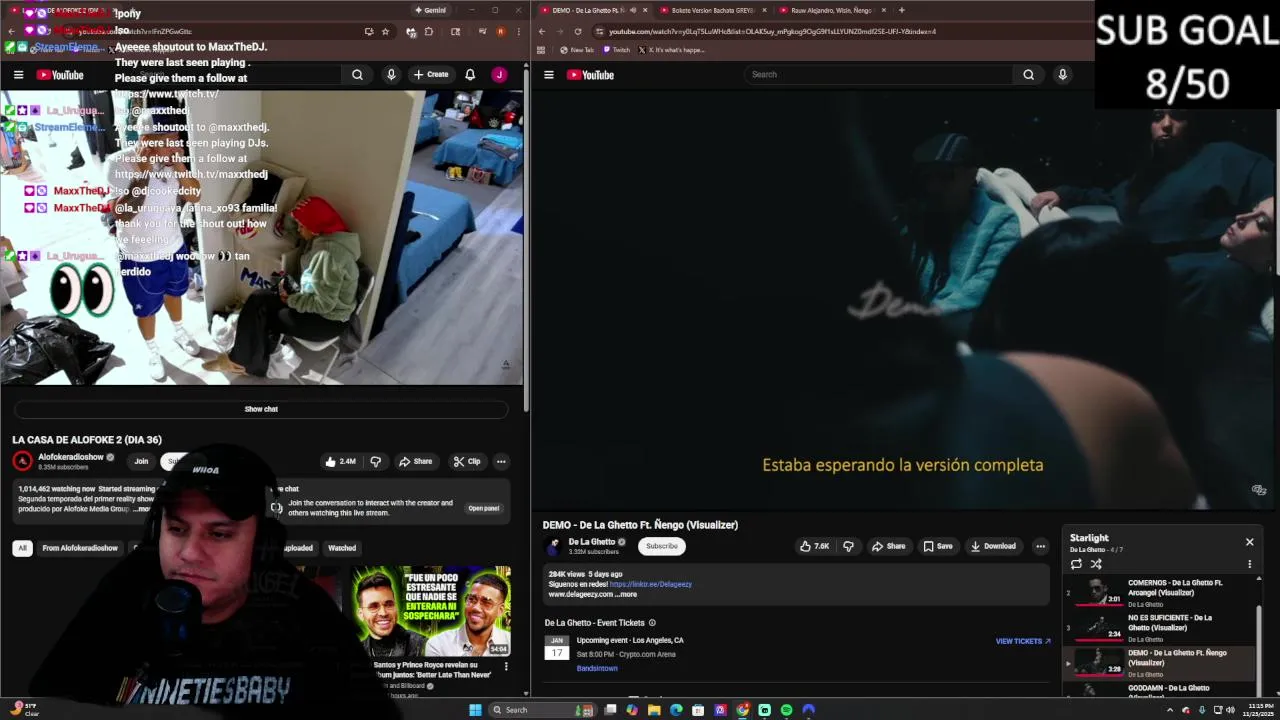Toggle shuffle in Starlight playlist panel
Image resolution: width=1280 pixels, height=720 pixels.
[1096, 564]
